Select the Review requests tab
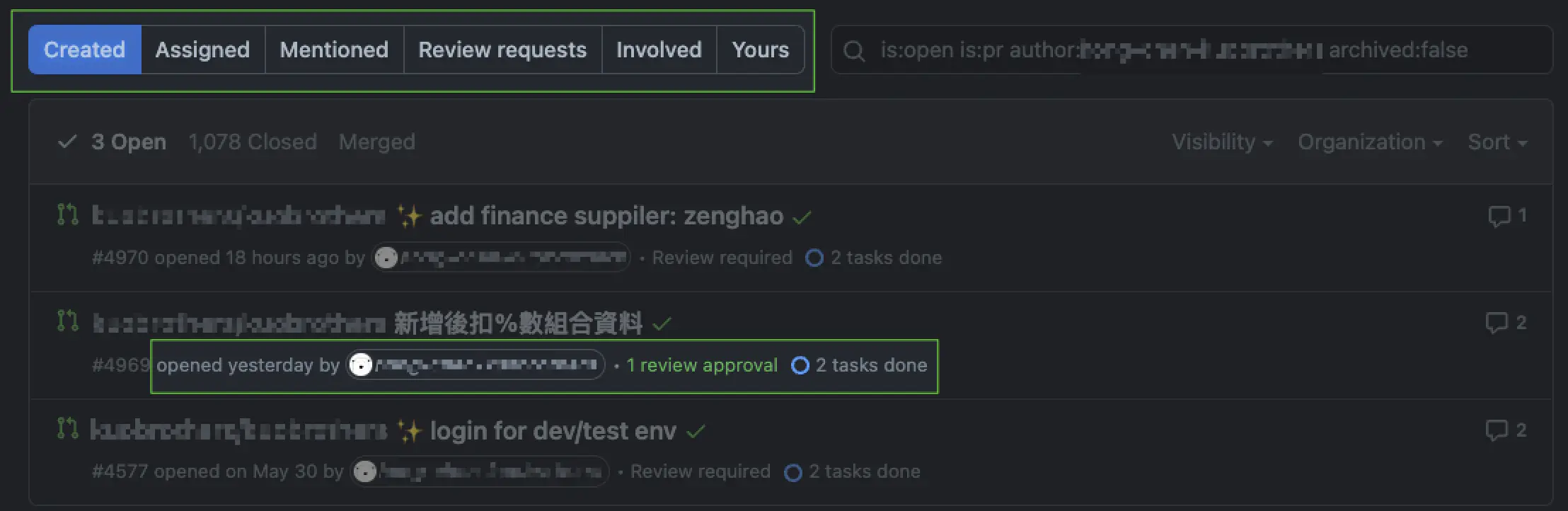The image size is (1568, 511). pyautogui.click(x=502, y=50)
